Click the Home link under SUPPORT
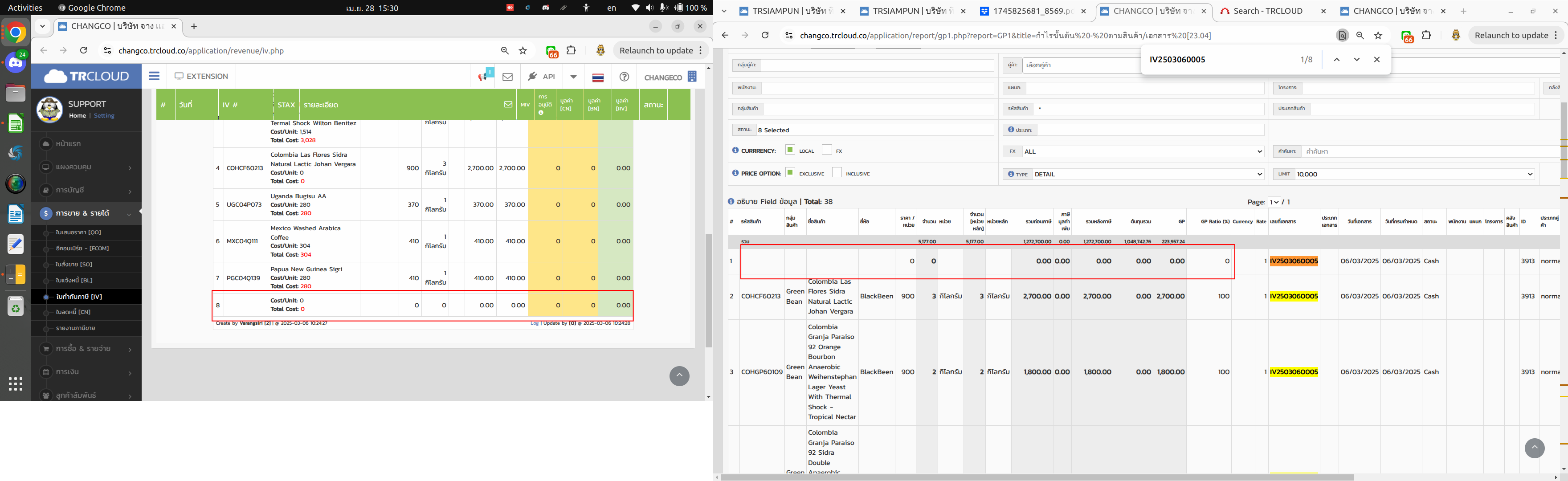This screenshot has width=1568, height=481. coord(78,116)
